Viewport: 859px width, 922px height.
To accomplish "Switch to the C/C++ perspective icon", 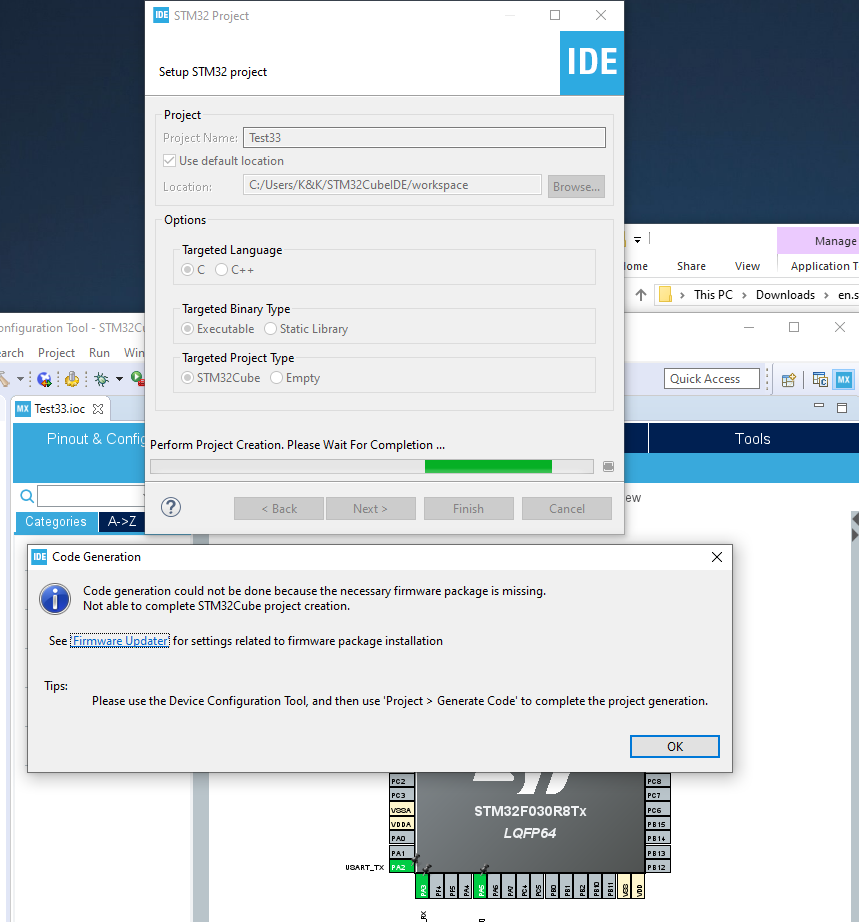I will coord(820,380).
